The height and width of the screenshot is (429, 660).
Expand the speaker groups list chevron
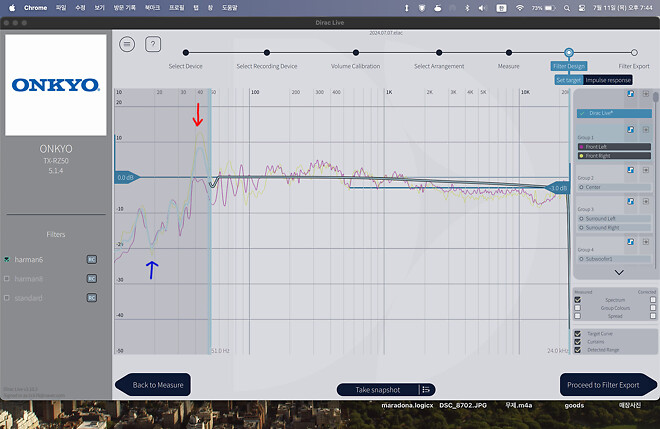[619, 272]
